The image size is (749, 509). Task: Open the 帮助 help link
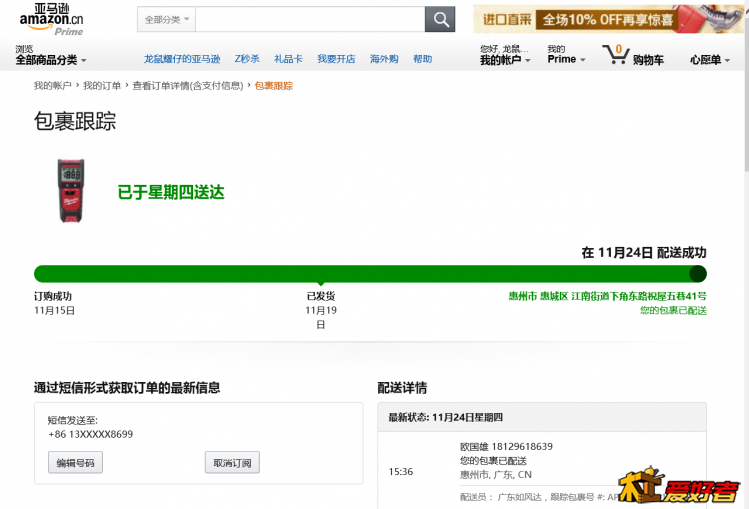(x=422, y=59)
